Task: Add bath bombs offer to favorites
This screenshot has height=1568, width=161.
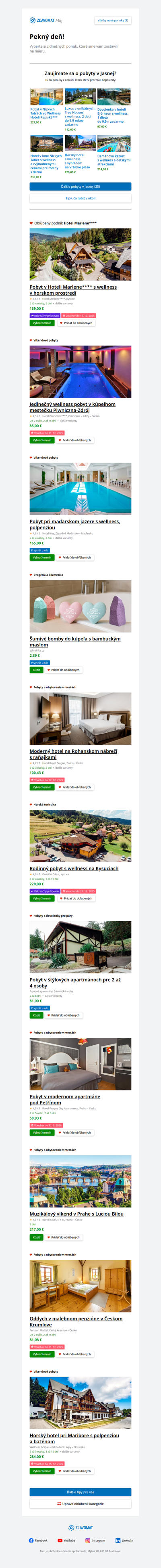Action: [62, 670]
